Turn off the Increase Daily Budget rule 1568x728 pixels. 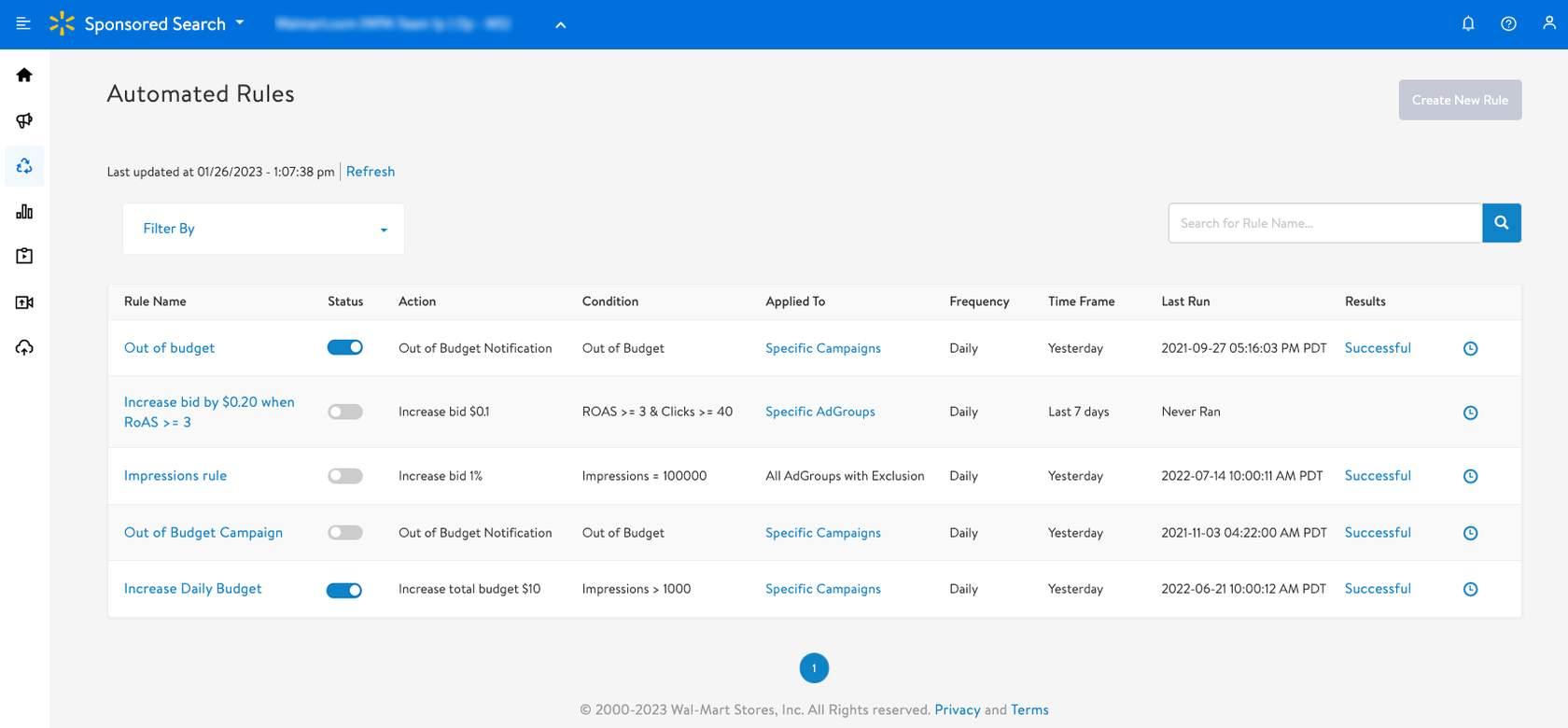click(344, 590)
